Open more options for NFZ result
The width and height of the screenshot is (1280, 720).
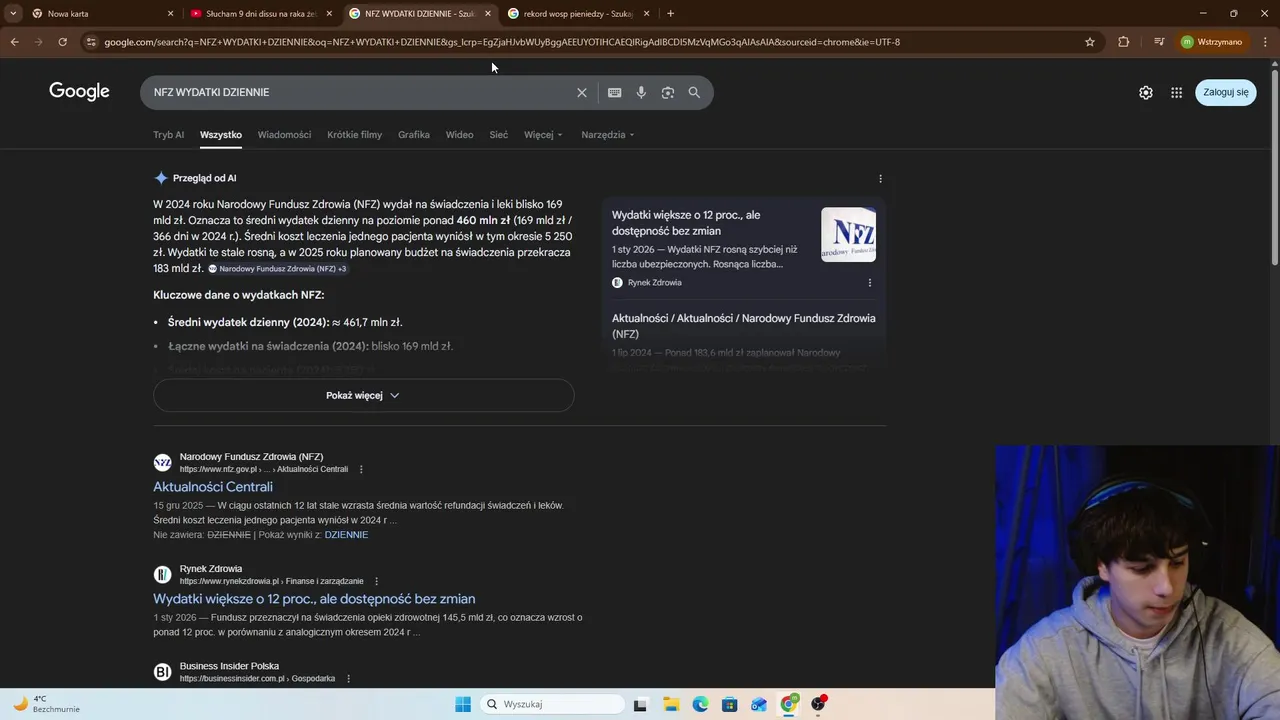coord(361,469)
